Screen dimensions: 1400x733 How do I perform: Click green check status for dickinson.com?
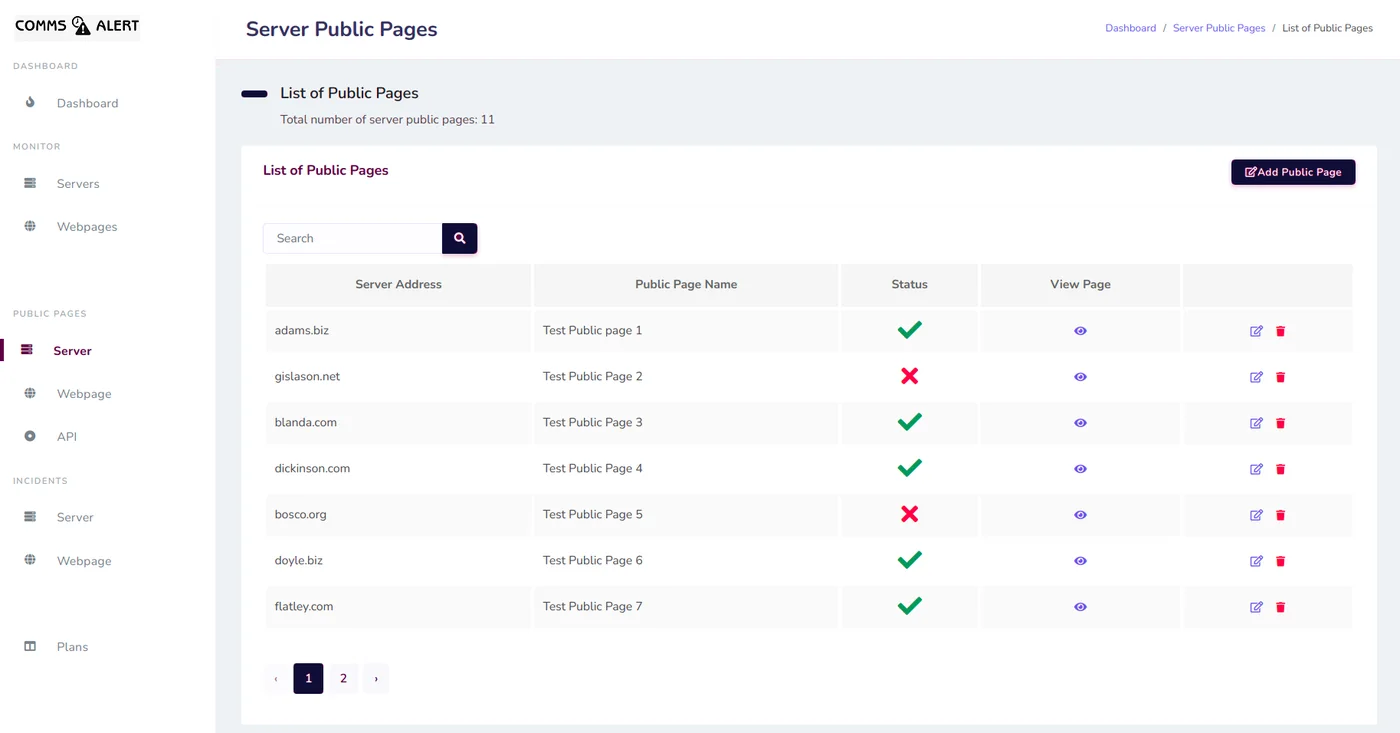pos(909,468)
